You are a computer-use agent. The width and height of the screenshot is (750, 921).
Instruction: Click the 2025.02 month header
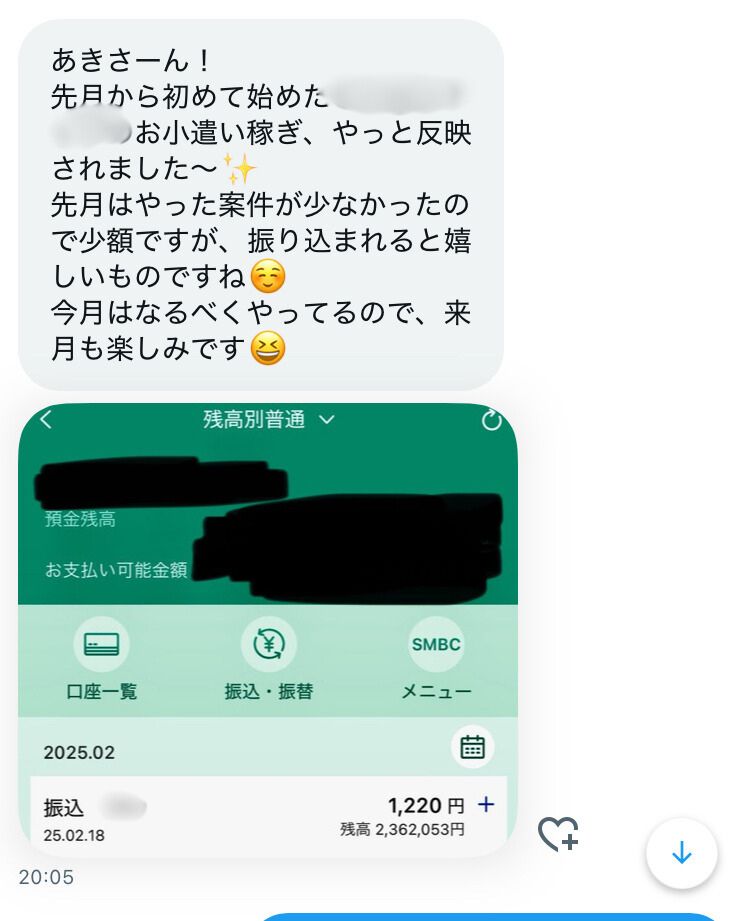pyautogui.click(x=79, y=752)
